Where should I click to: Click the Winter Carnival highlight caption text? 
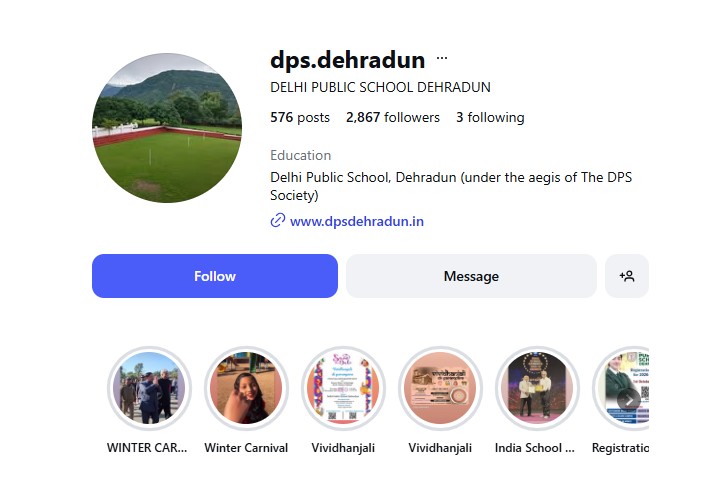click(x=246, y=448)
